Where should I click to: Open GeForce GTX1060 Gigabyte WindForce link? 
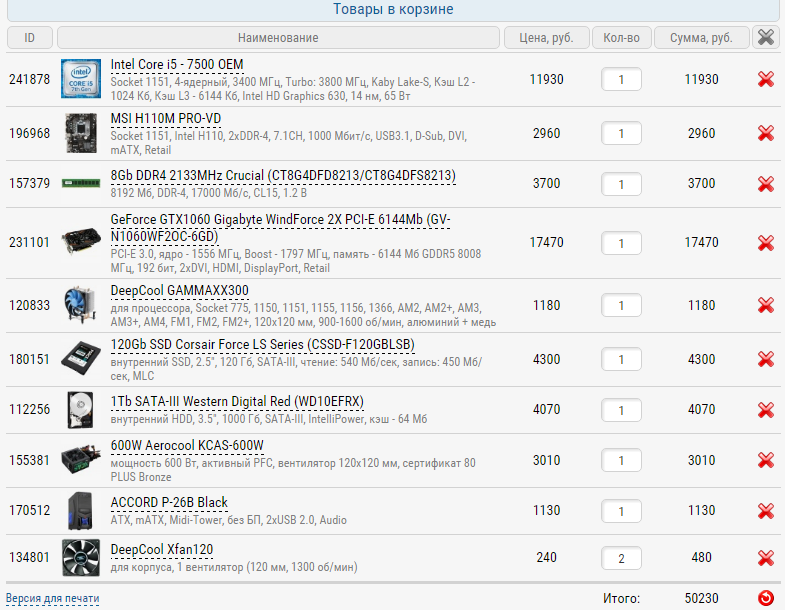click(x=280, y=228)
